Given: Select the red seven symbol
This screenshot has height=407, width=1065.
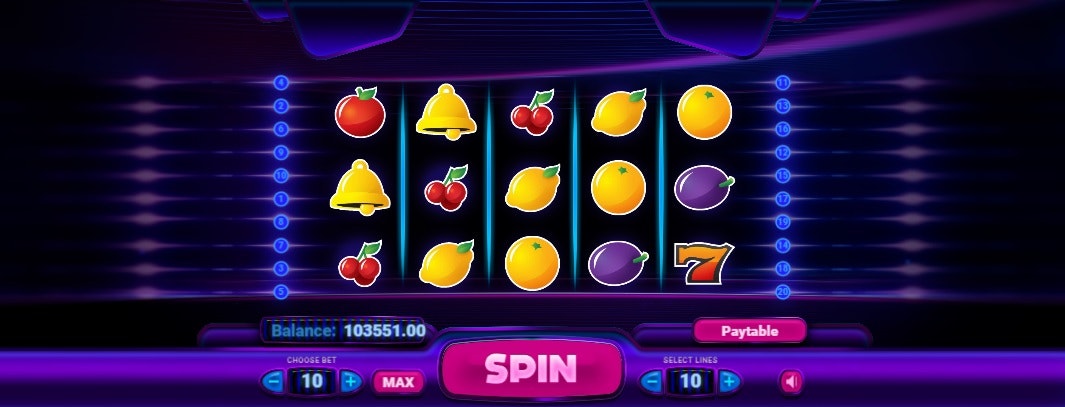Looking at the screenshot, I should (x=703, y=263).
